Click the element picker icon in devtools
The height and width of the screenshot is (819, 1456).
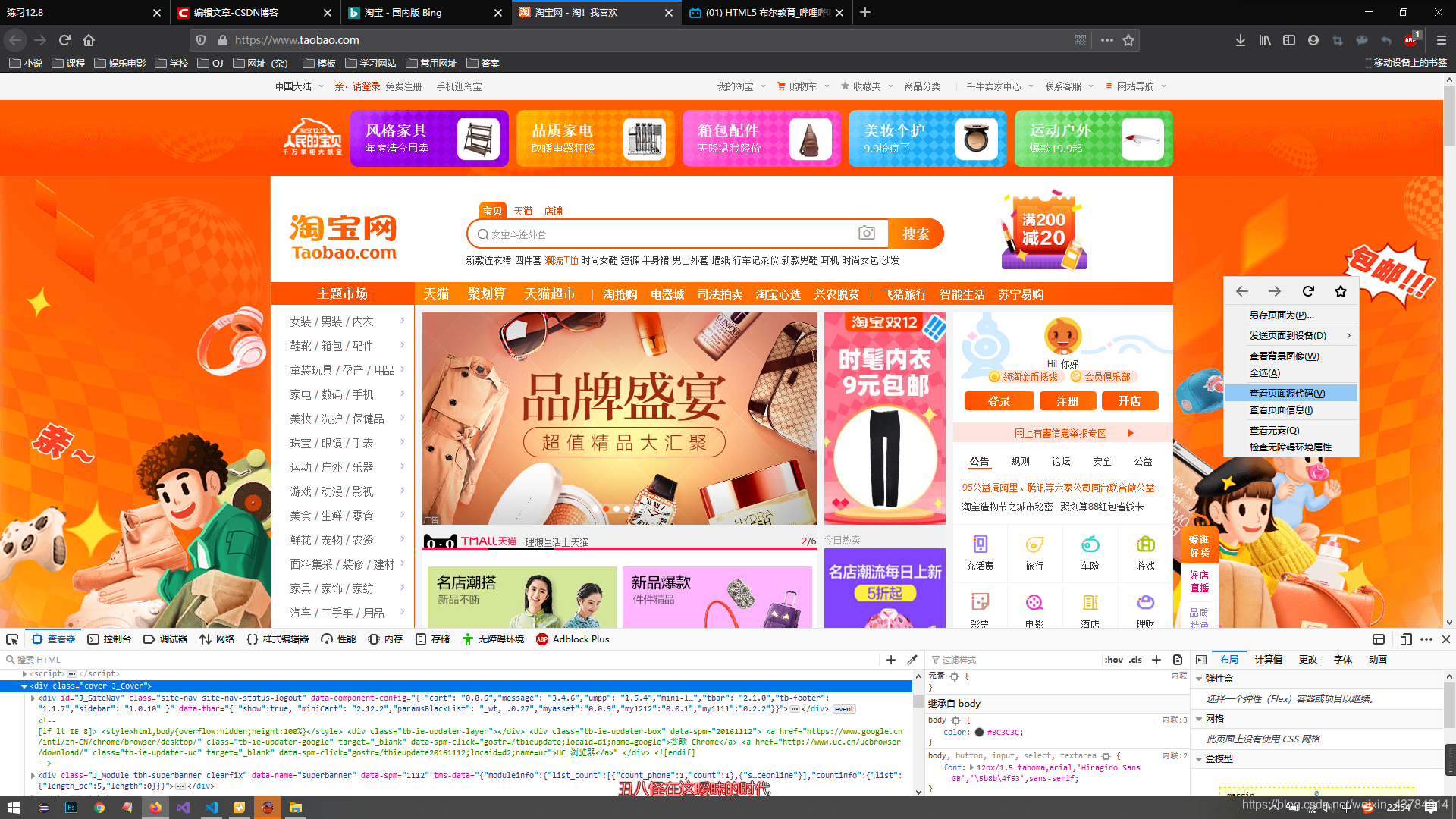tap(12, 639)
